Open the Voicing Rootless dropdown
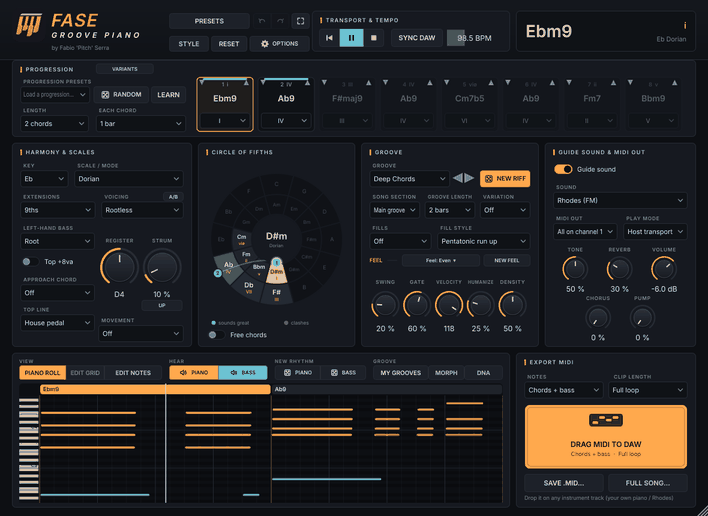Screen dimensions: 708x516 pos(143,210)
